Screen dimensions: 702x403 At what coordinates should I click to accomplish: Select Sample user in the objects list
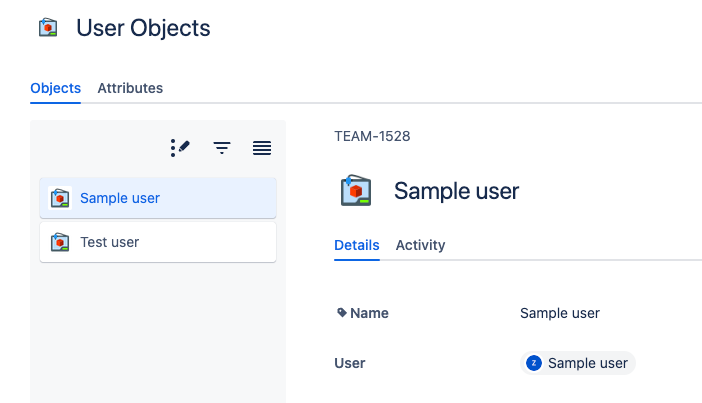120,198
